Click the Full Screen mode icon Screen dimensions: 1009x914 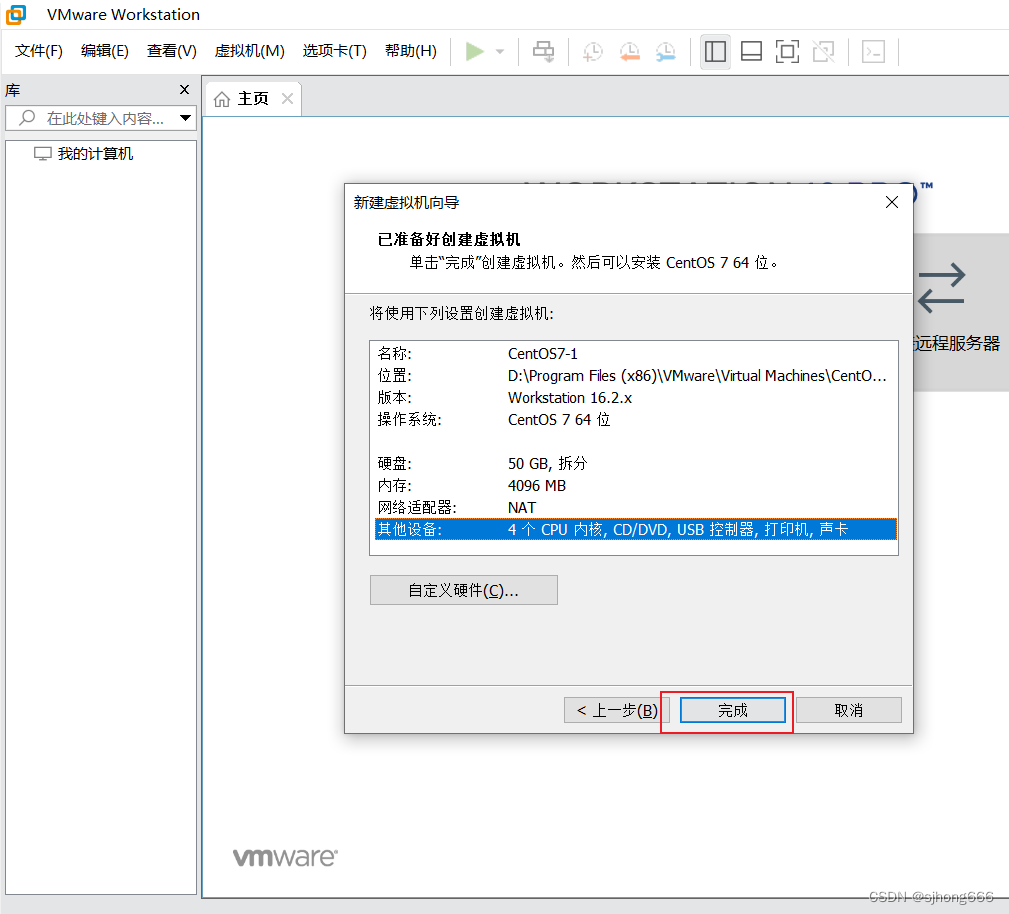click(x=787, y=51)
